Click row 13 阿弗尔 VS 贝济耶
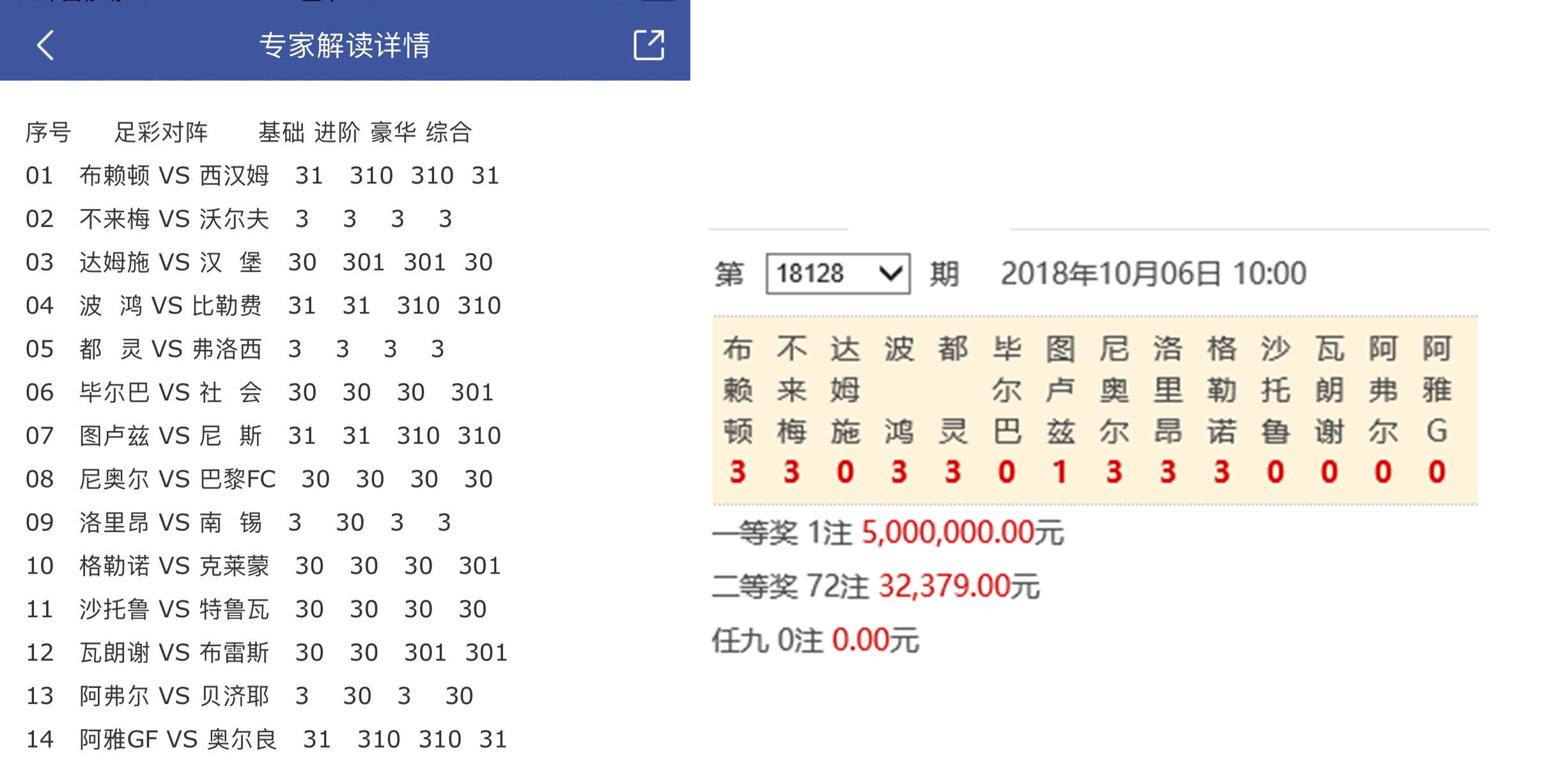Screen dimensions: 1568x775 click(249, 696)
